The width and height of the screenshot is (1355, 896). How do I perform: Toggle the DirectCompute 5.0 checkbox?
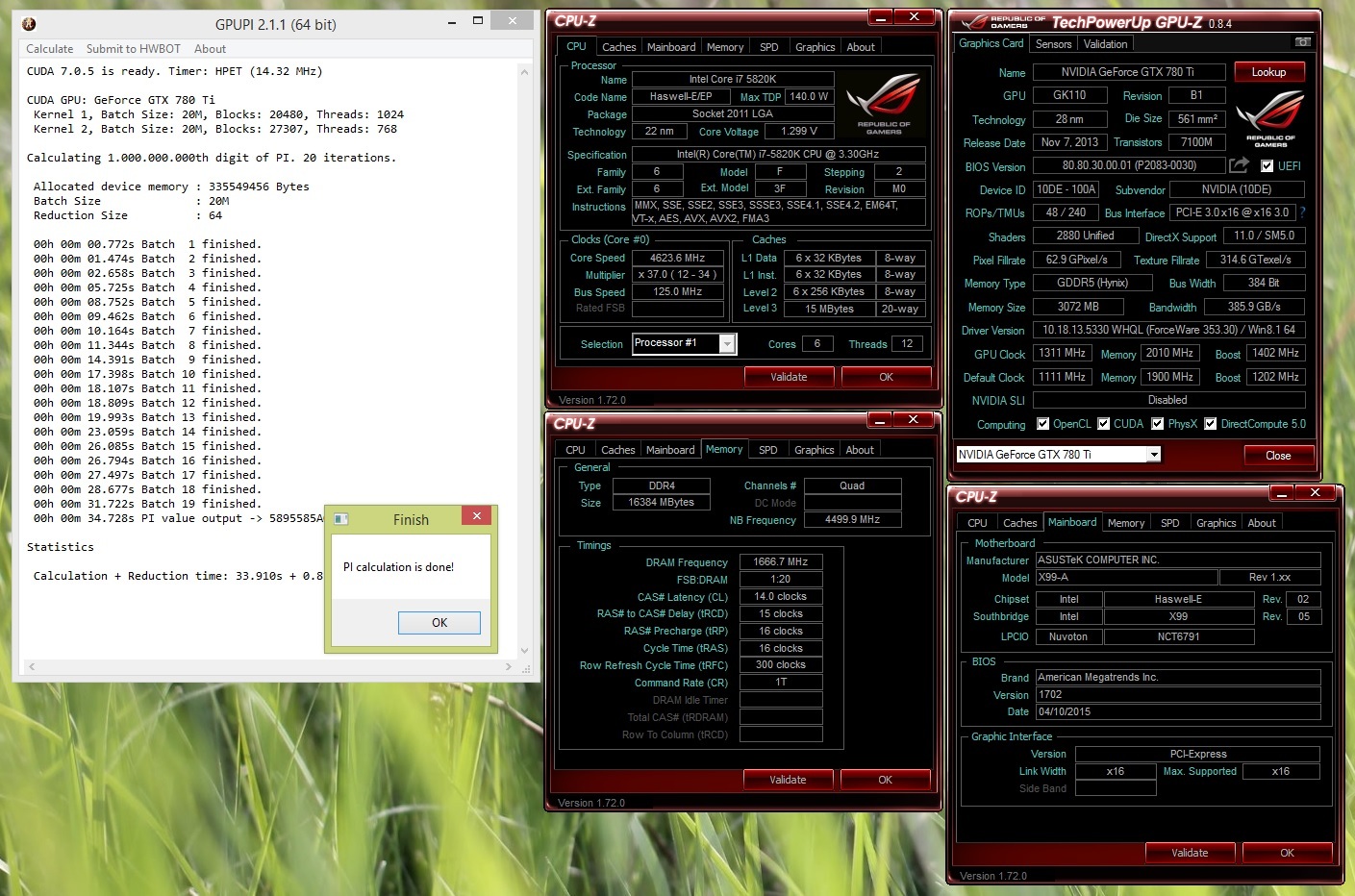(x=1211, y=424)
